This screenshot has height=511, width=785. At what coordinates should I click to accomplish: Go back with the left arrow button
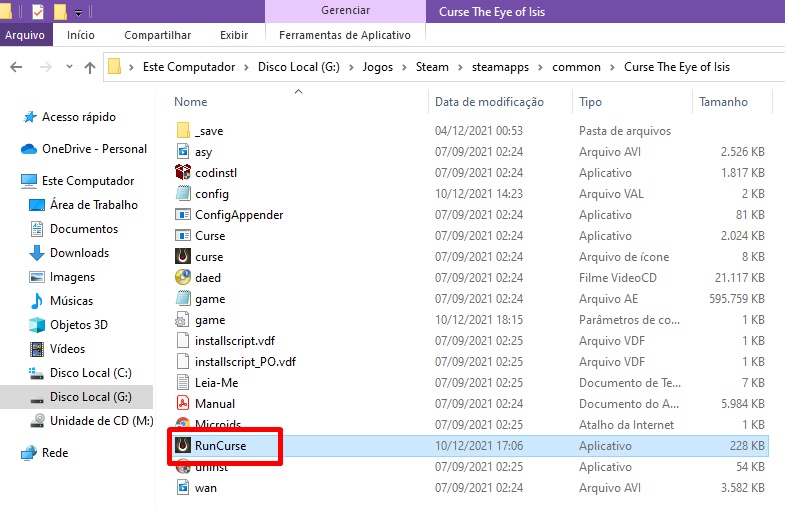click(x=16, y=67)
